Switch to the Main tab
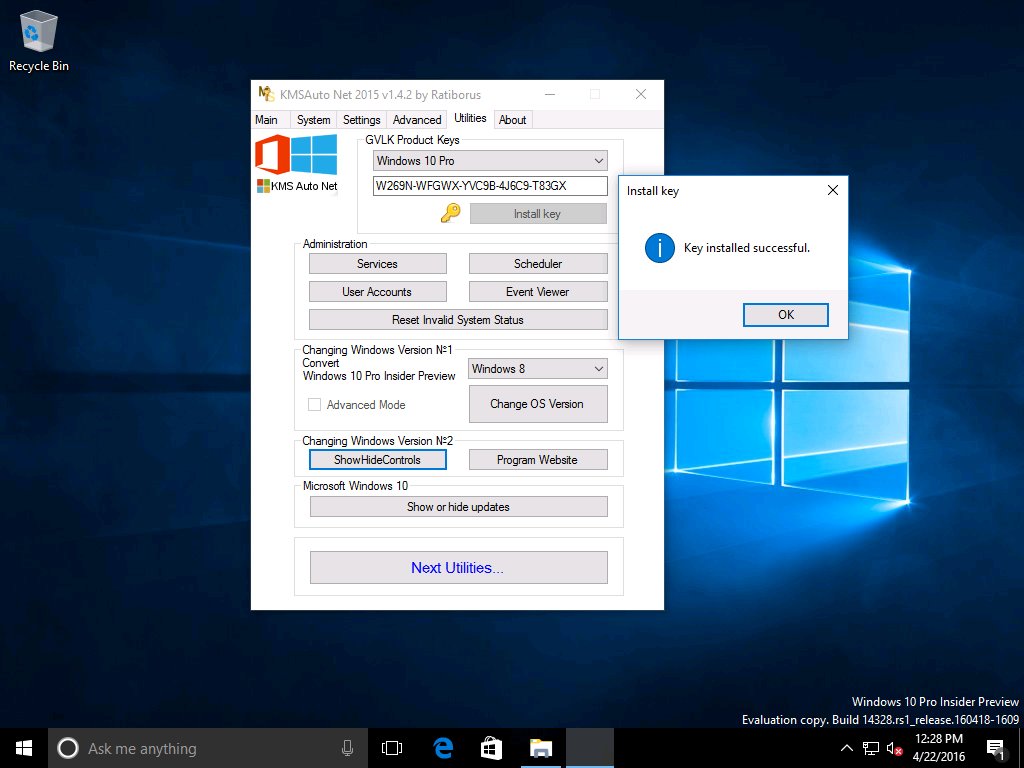1024x768 pixels. coord(266,120)
